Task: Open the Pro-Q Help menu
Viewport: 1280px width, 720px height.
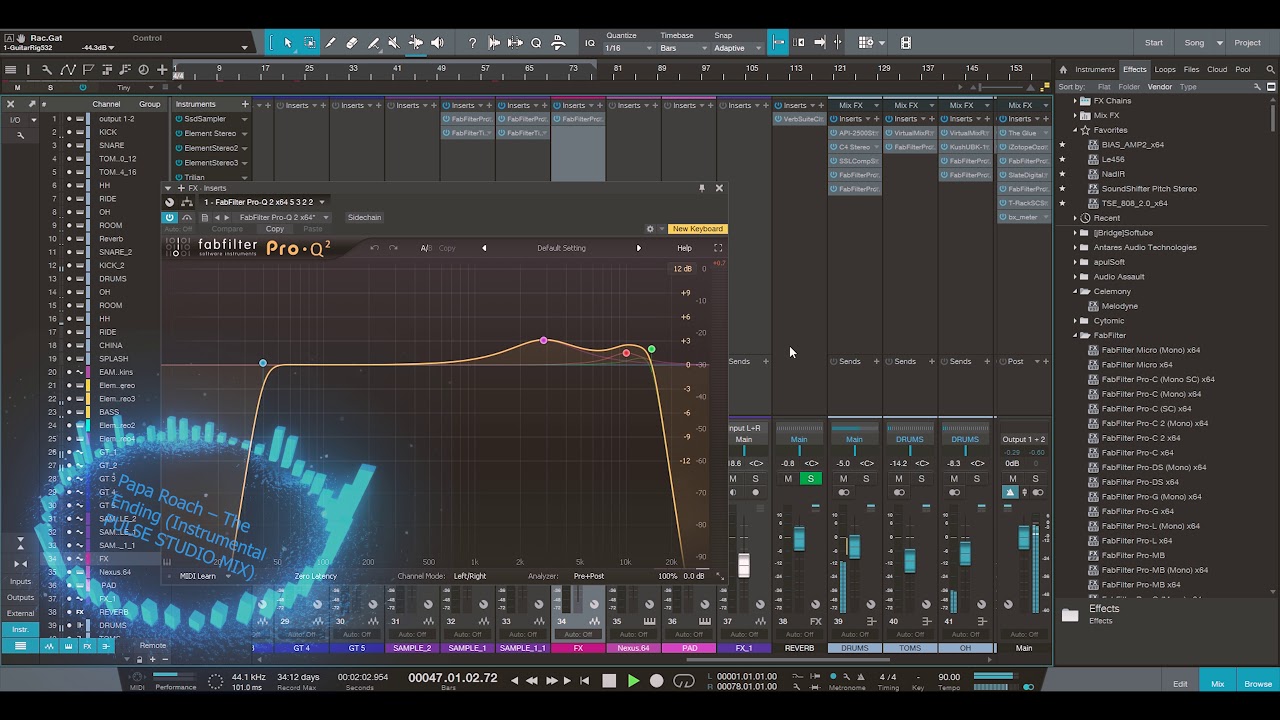Action: tap(684, 248)
